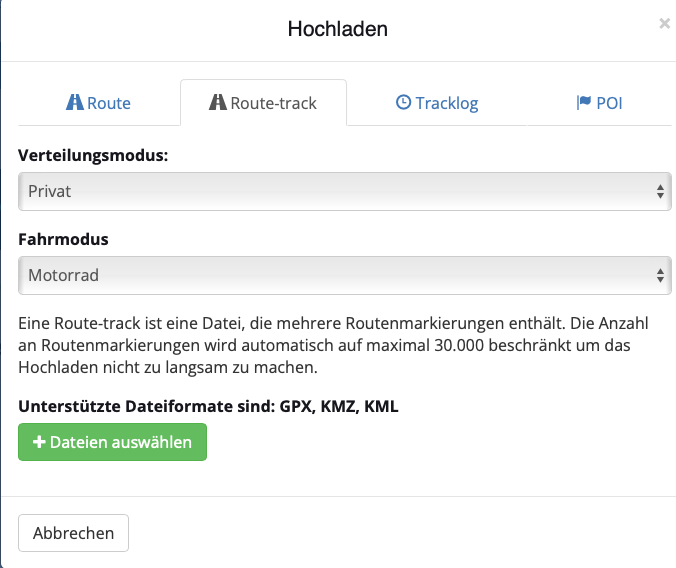This screenshot has height=568, width=676.
Task: Click the road icon on the Route tab
Action: pos(75,103)
